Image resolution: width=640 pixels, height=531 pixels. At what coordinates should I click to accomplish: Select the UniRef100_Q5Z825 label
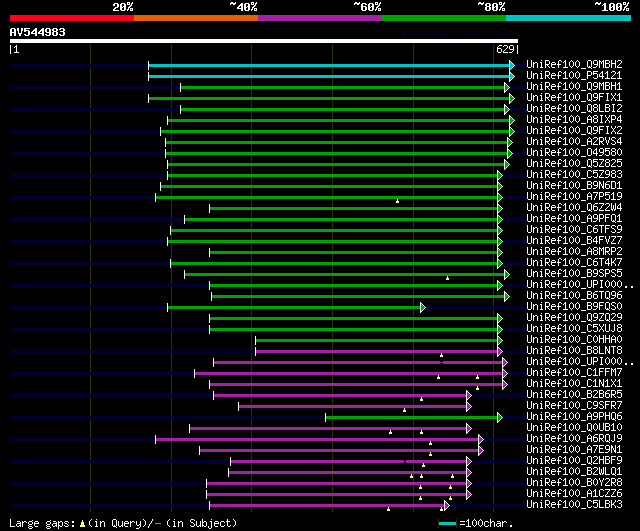pos(574,163)
